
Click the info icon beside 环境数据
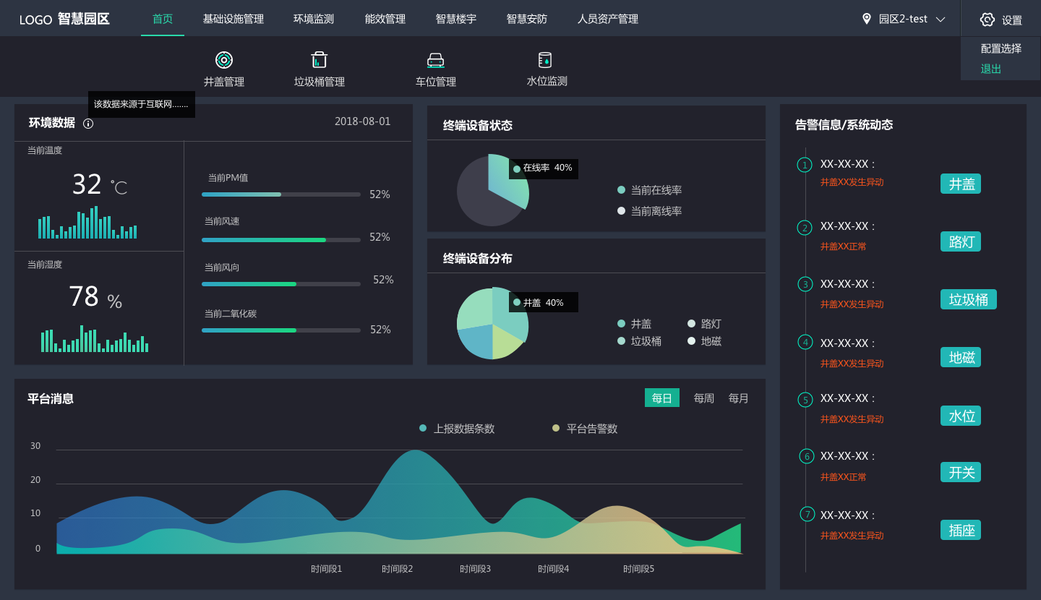[88, 123]
